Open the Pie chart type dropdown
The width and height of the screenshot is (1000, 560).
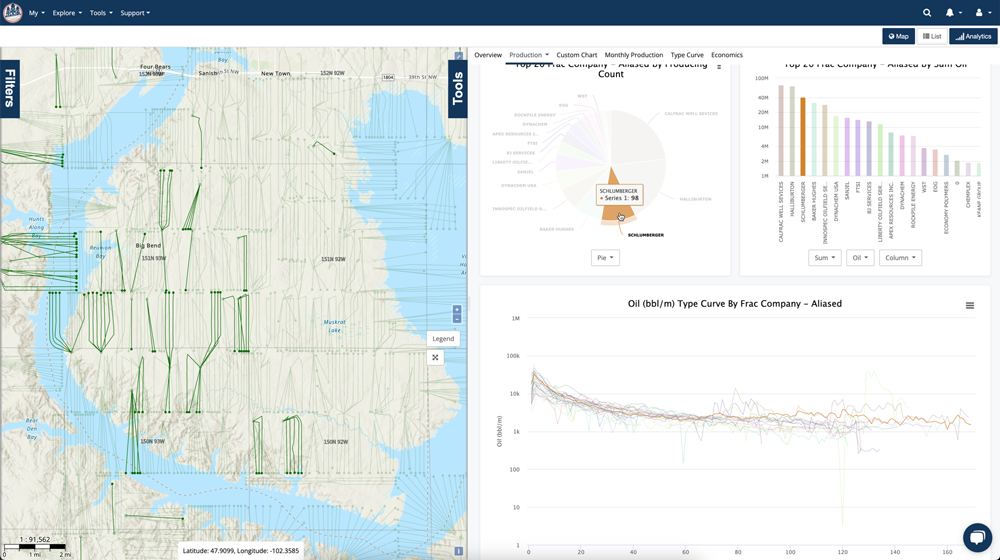point(605,258)
